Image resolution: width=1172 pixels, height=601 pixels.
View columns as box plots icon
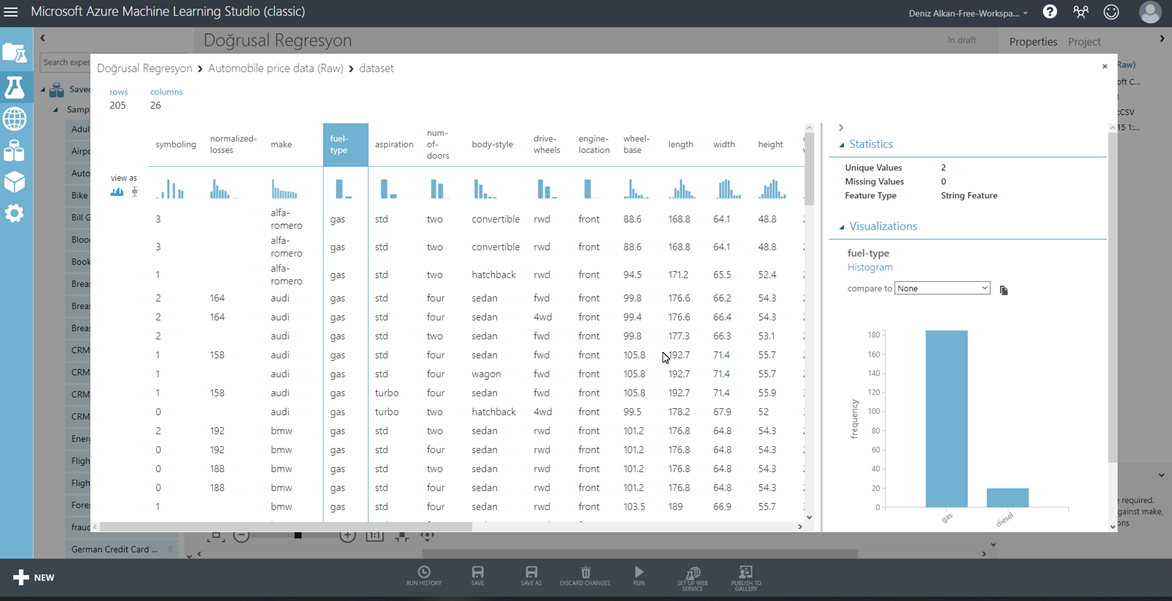pos(135,191)
